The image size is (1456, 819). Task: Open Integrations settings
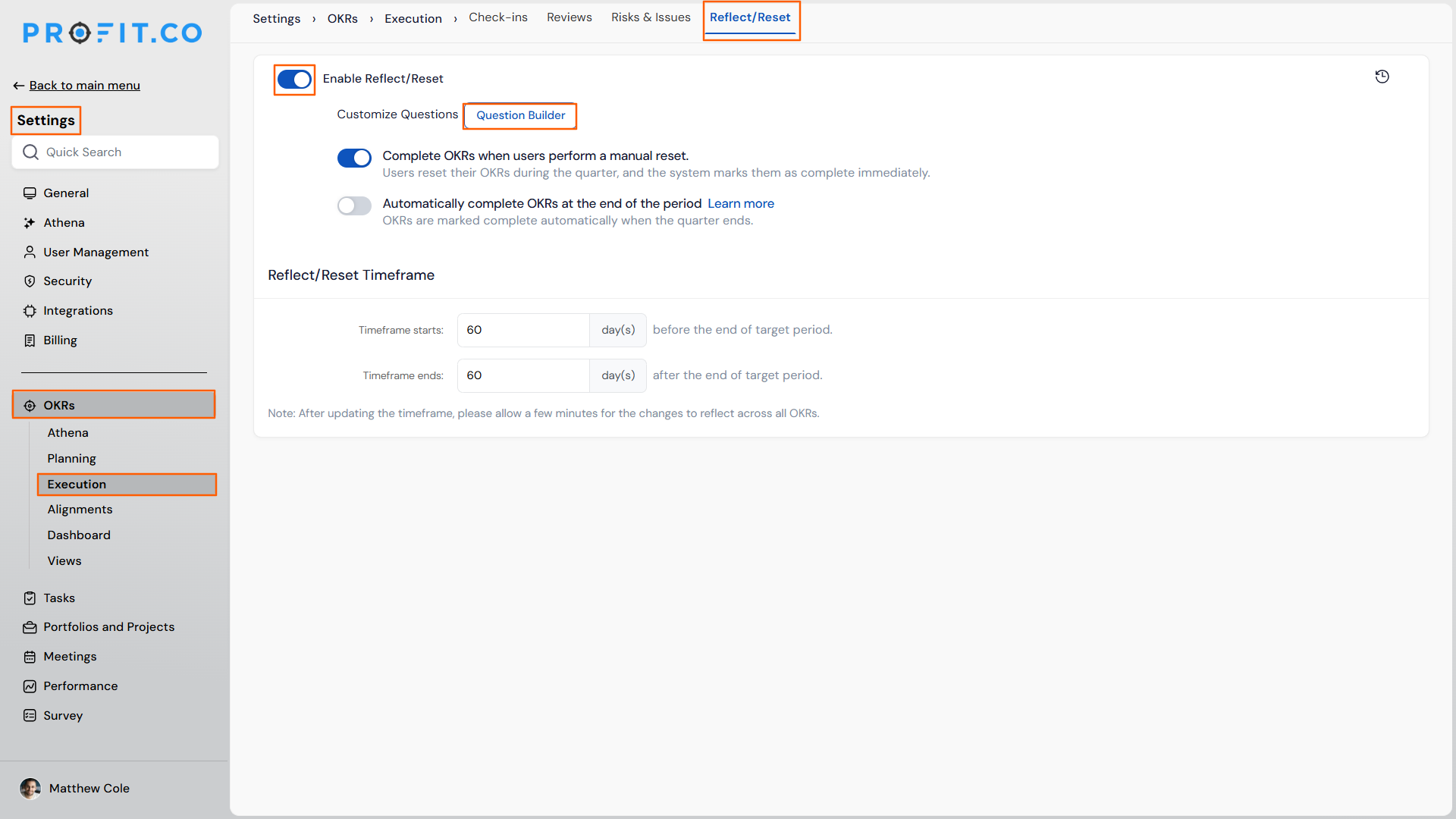pyautogui.click(x=78, y=311)
